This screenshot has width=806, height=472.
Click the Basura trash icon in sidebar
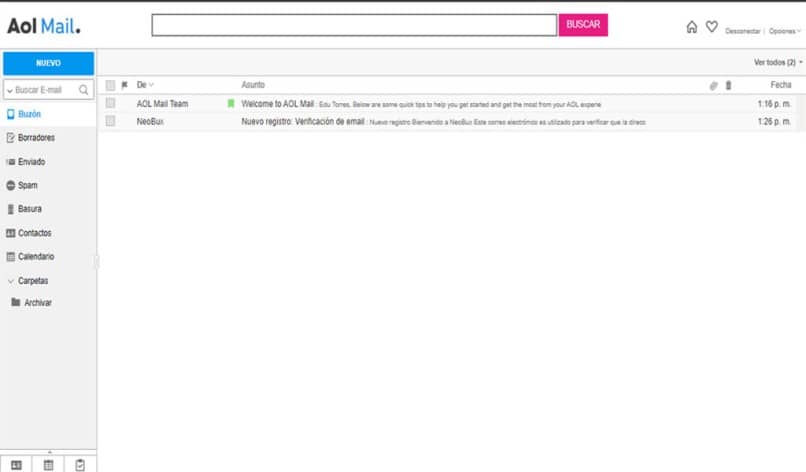(10, 209)
